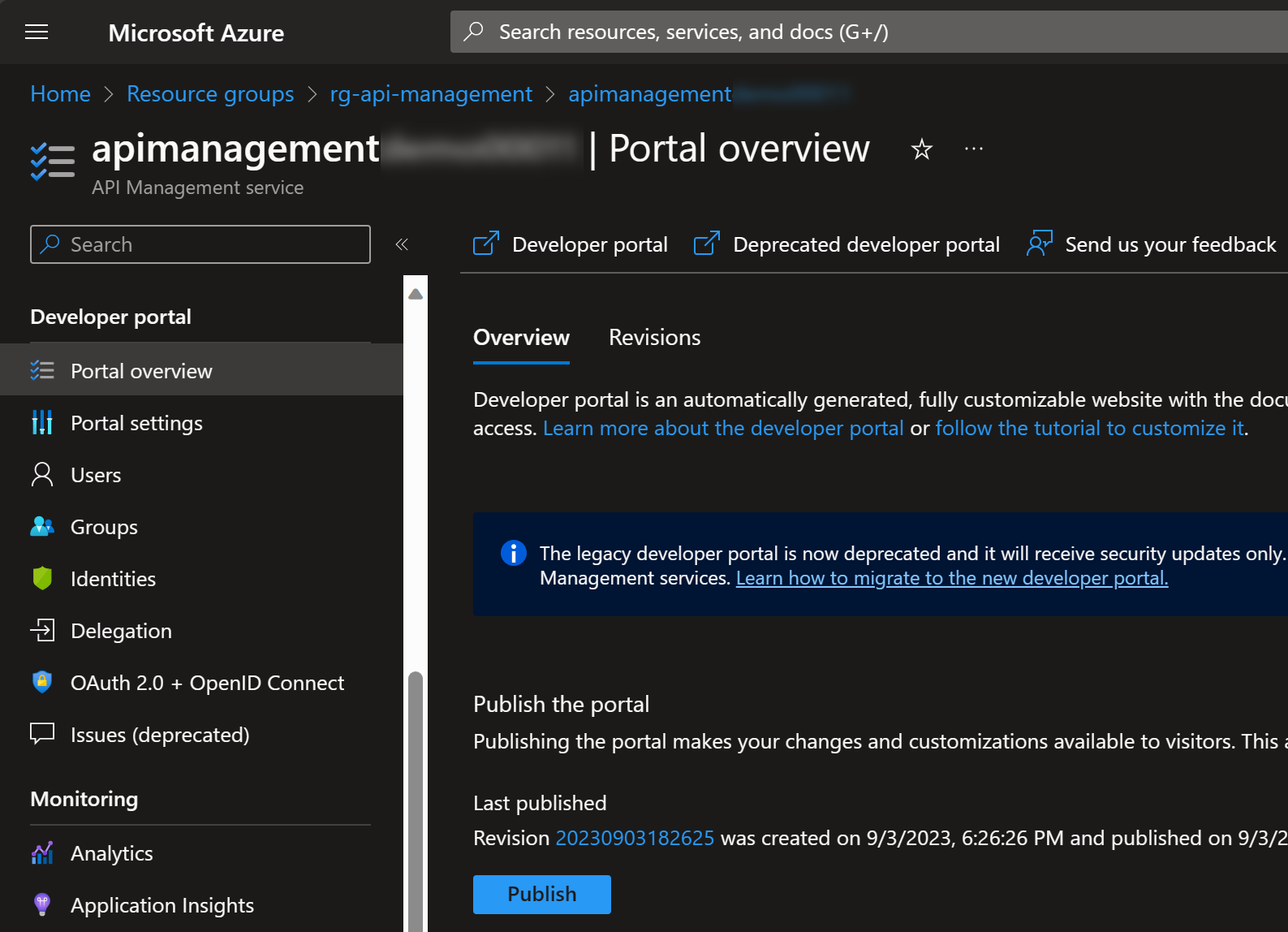The height and width of the screenshot is (932, 1288).
Task: Click the Portal settings sliders icon
Action: (x=42, y=423)
